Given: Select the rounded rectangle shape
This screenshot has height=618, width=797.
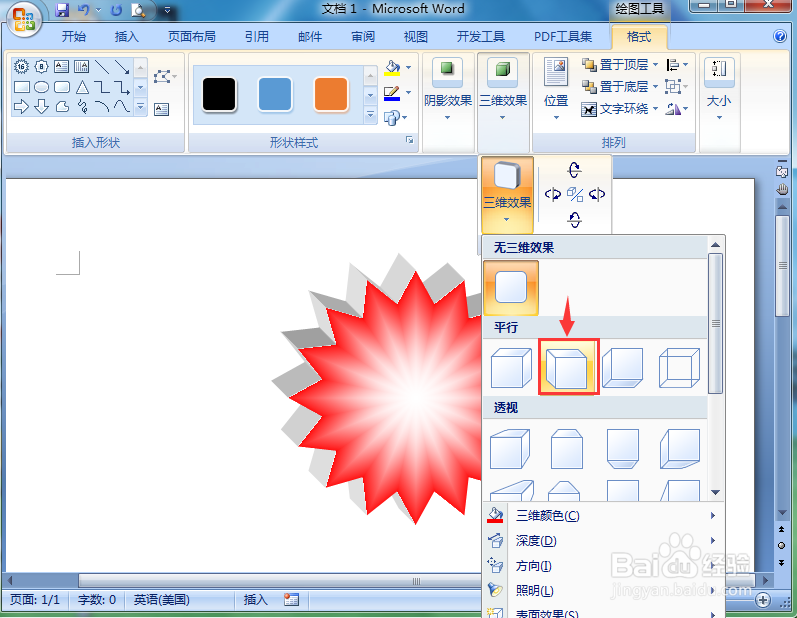Looking at the screenshot, I should pyautogui.click(x=62, y=87).
